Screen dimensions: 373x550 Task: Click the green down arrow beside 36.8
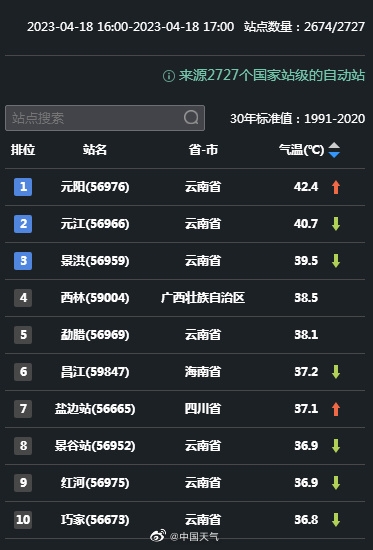click(336, 520)
